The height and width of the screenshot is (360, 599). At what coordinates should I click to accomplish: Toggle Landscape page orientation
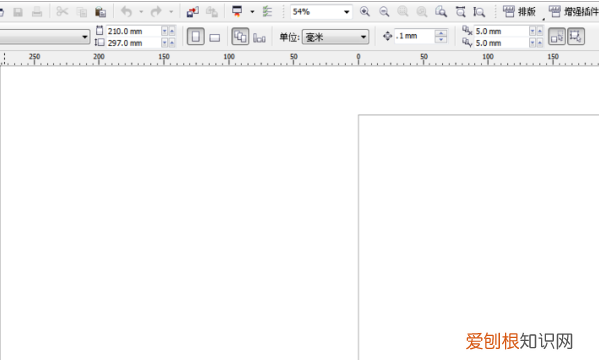(215, 37)
